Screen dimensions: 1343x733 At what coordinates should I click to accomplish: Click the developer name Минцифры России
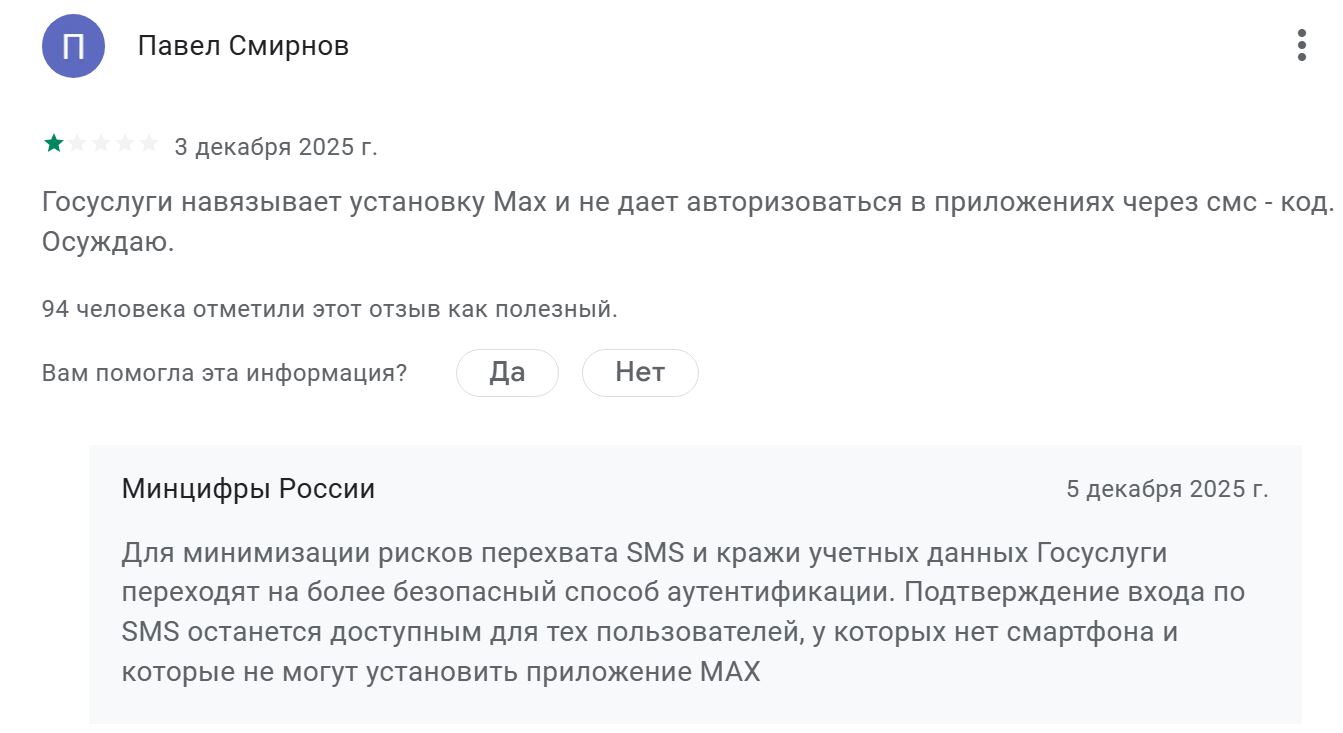(248, 489)
